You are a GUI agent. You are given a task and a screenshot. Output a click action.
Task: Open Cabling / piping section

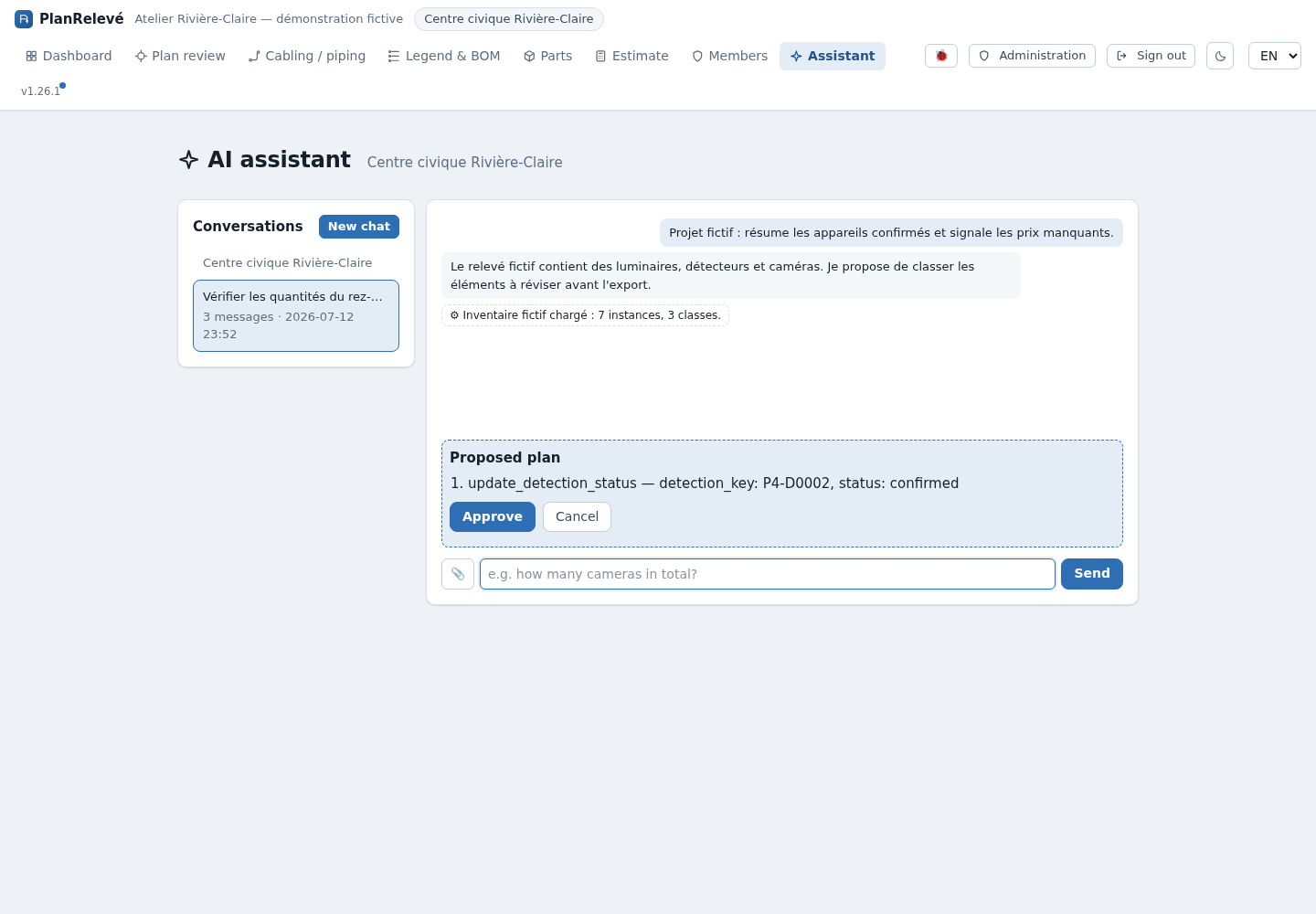tap(307, 56)
